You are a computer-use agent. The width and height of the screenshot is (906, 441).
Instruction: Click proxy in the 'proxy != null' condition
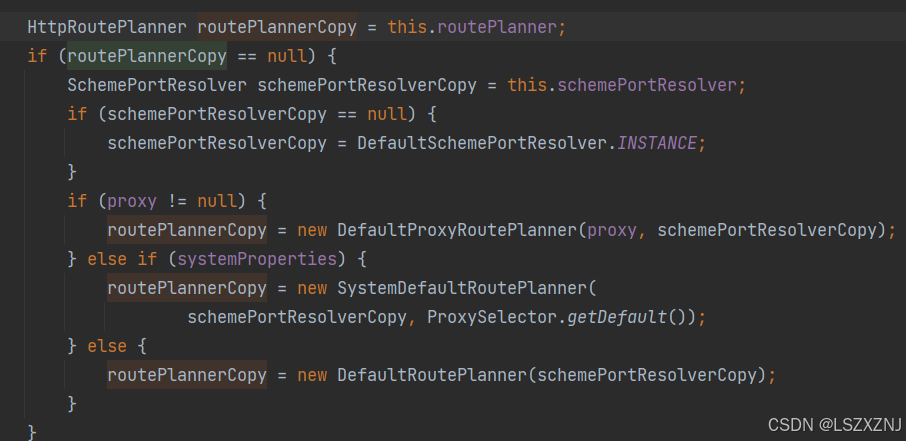(x=132, y=201)
